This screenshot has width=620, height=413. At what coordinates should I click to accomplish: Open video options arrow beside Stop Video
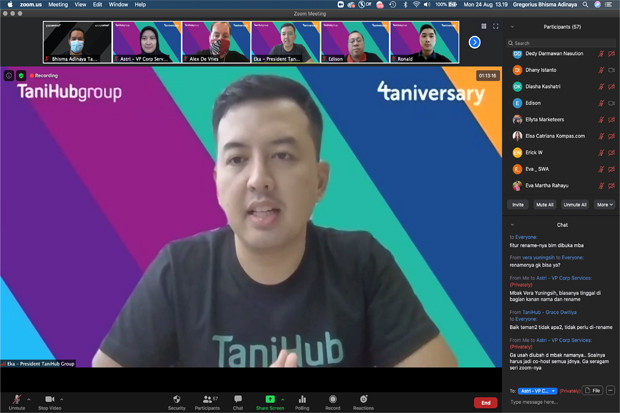tap(62, 399)
